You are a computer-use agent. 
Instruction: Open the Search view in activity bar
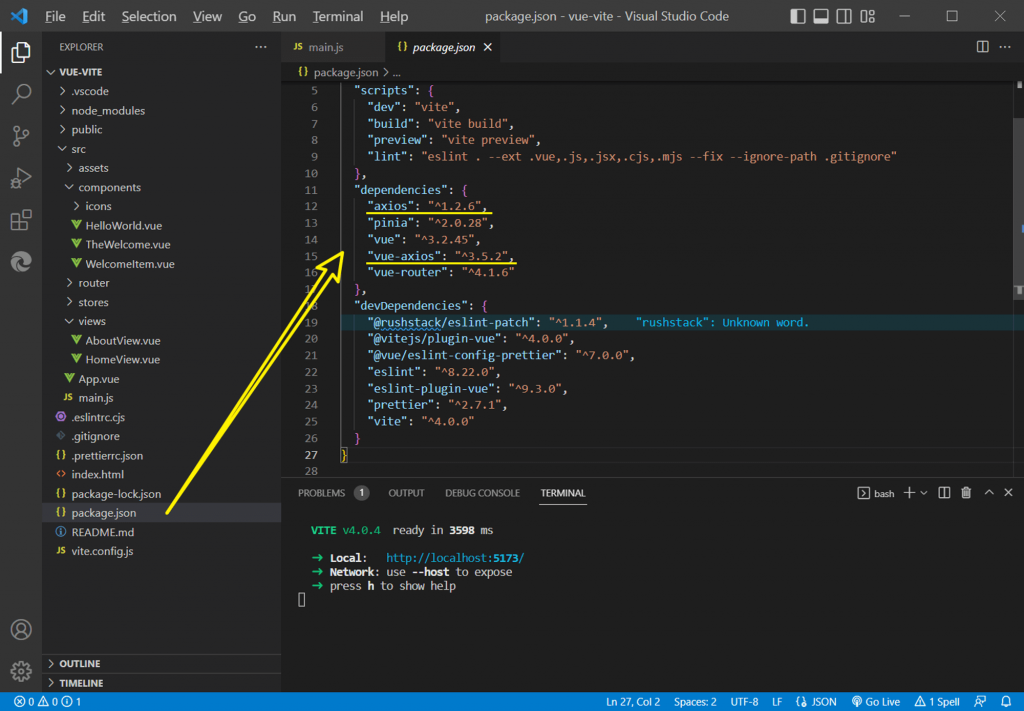click(x=20, y=95)
